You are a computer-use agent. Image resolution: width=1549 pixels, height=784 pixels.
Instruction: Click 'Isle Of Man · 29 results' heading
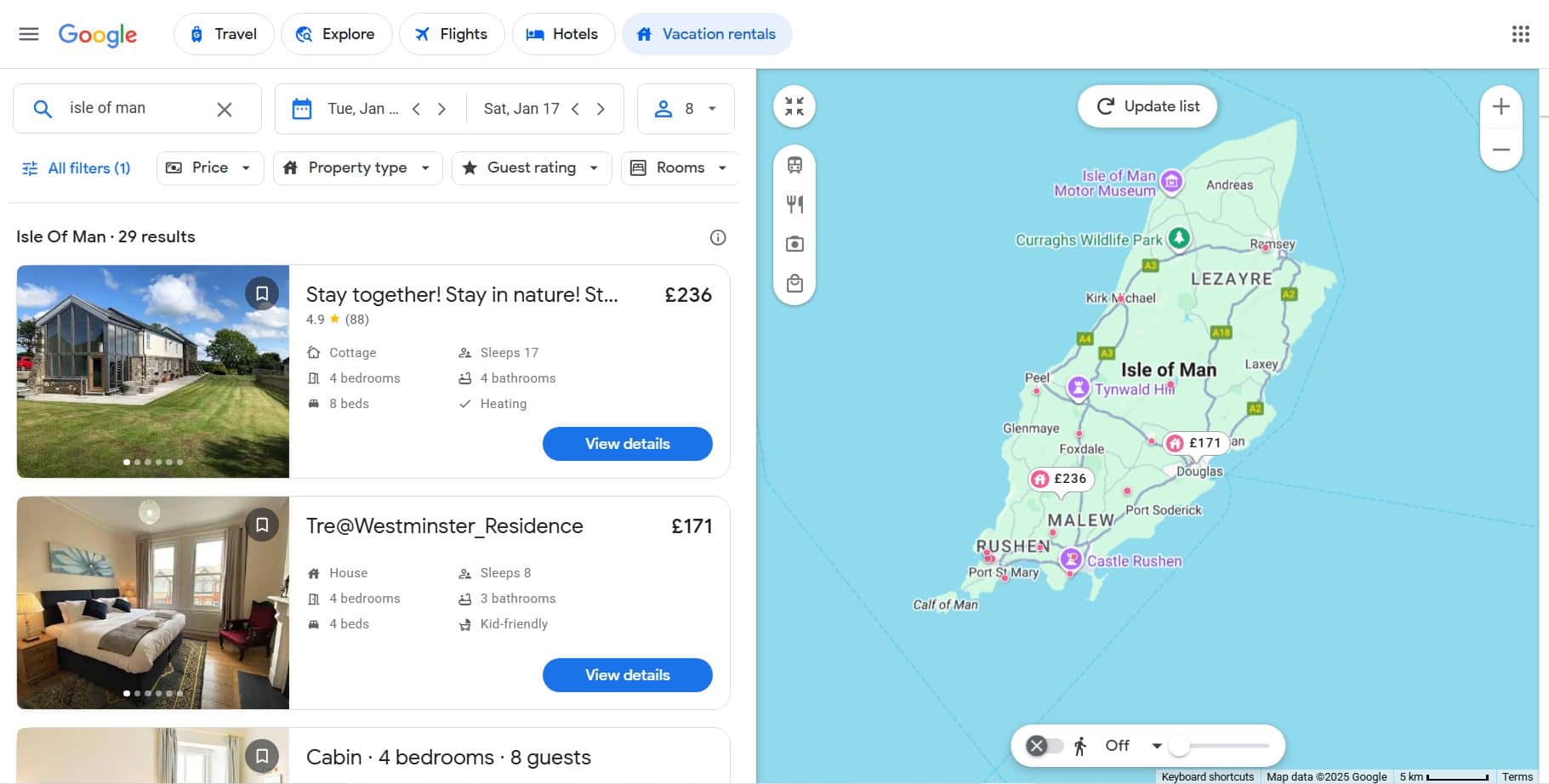pyautogui.click(x=105, y=236)
